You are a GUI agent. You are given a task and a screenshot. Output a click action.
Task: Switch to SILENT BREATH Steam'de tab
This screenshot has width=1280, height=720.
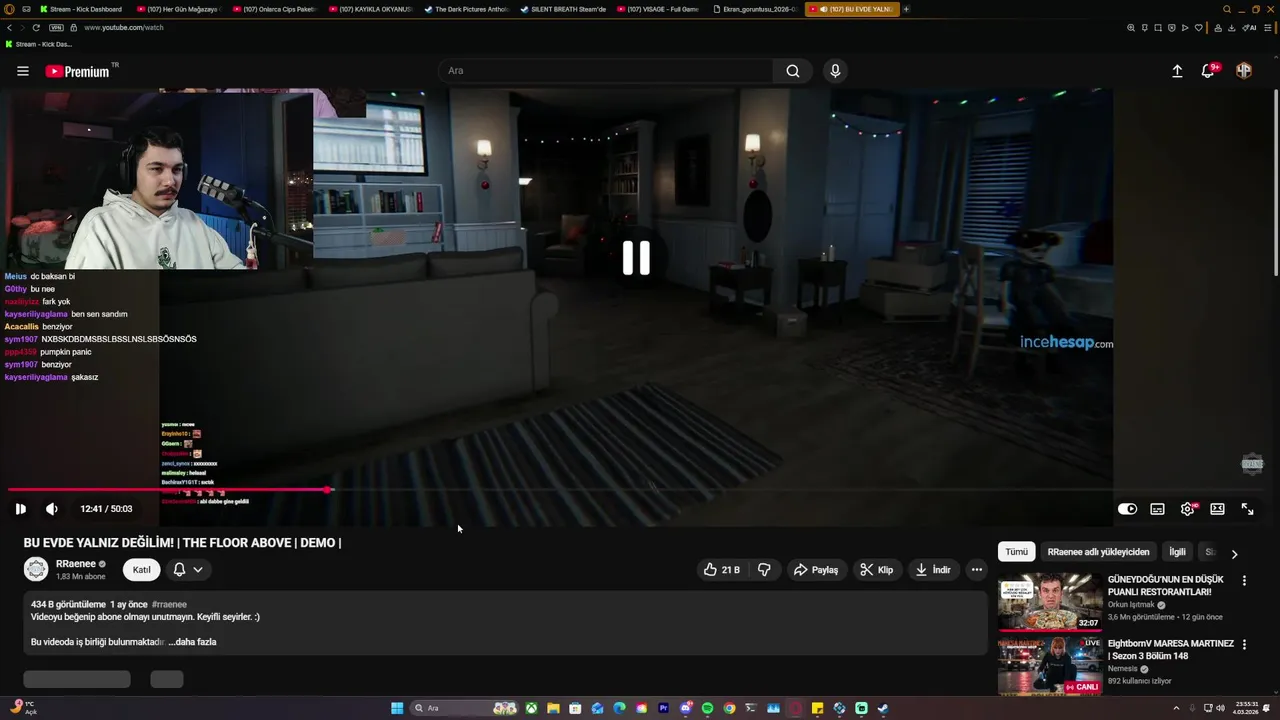pos(563,9)
